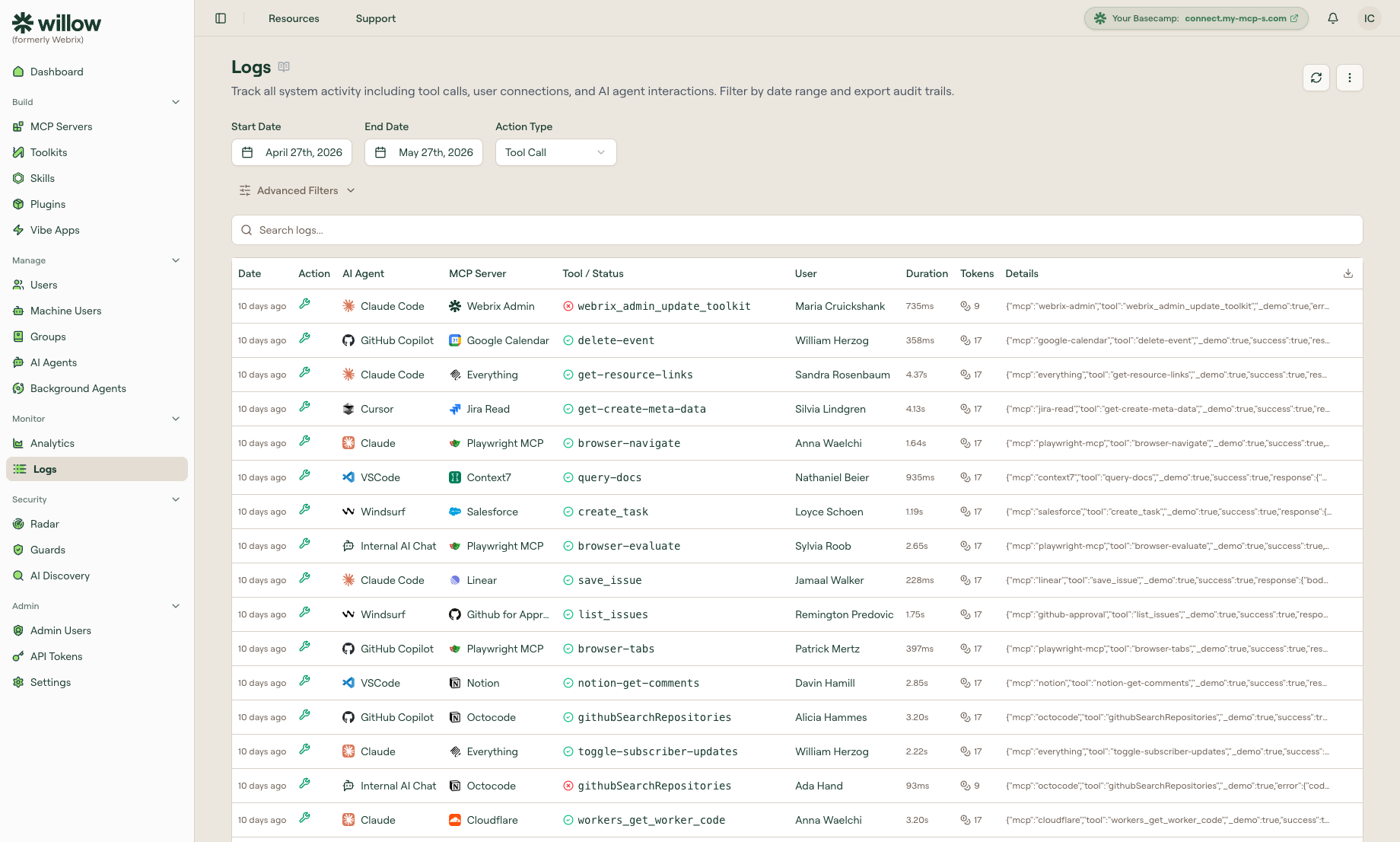The image size is (1400, 842).
Task: Click wrench icon in webrix_admin_update_toolkit row
Action: pyautogui.click(x=304, y=304)
